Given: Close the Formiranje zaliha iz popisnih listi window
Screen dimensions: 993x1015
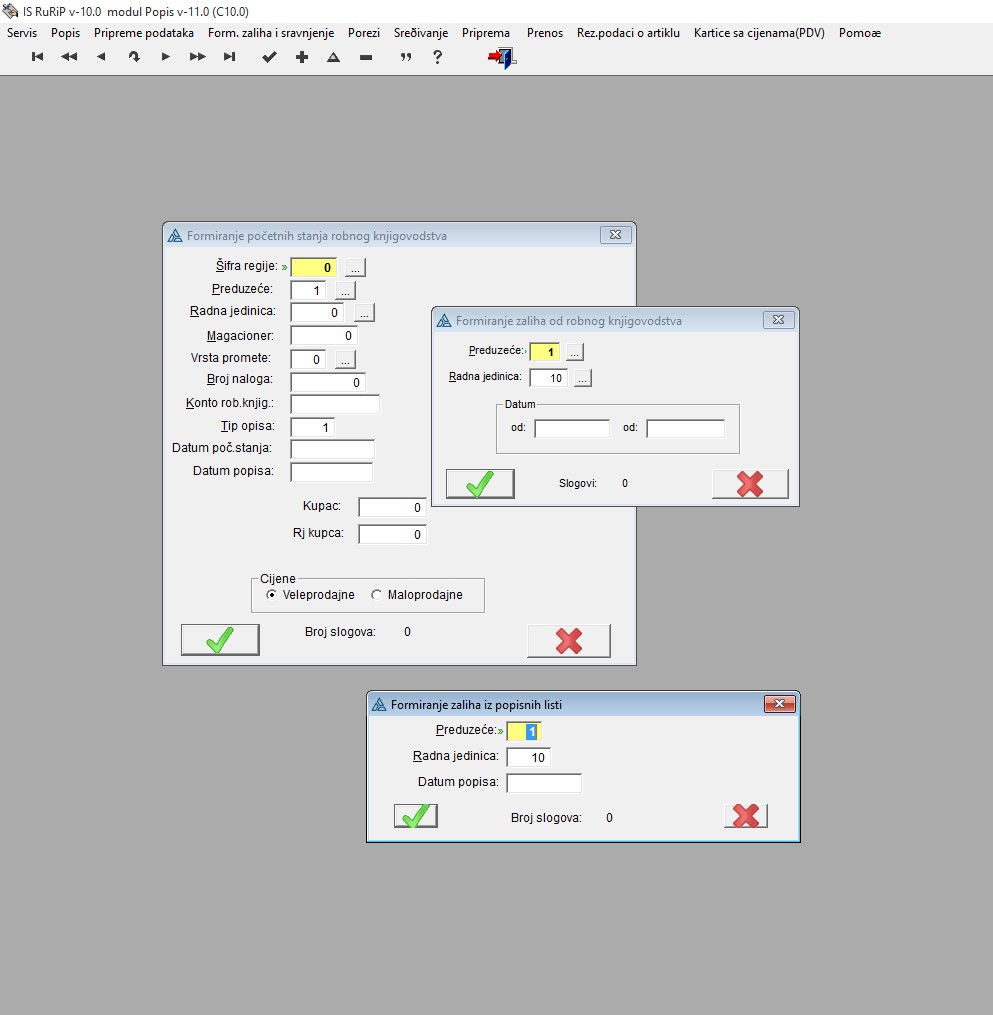Looking at the screenshot, I should click(x=779, y=704).
